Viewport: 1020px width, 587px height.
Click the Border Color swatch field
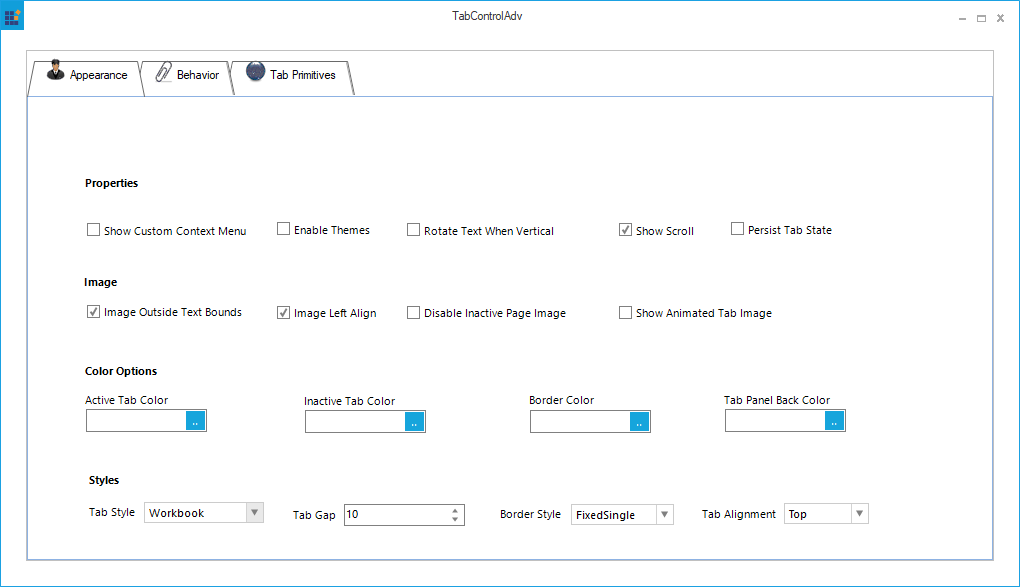point(580,421)
